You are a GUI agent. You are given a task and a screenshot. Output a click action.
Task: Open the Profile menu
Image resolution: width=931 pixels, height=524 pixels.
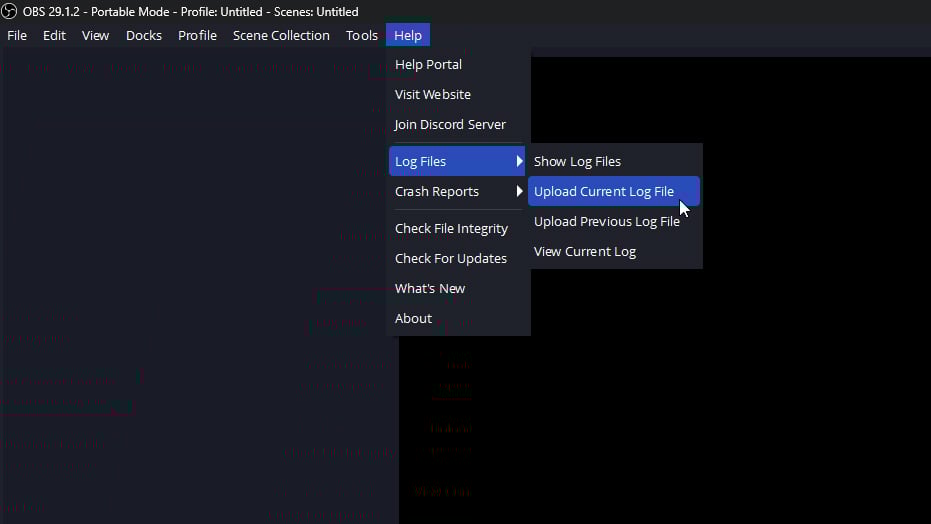pyautogui.click(x=197, y=36)
